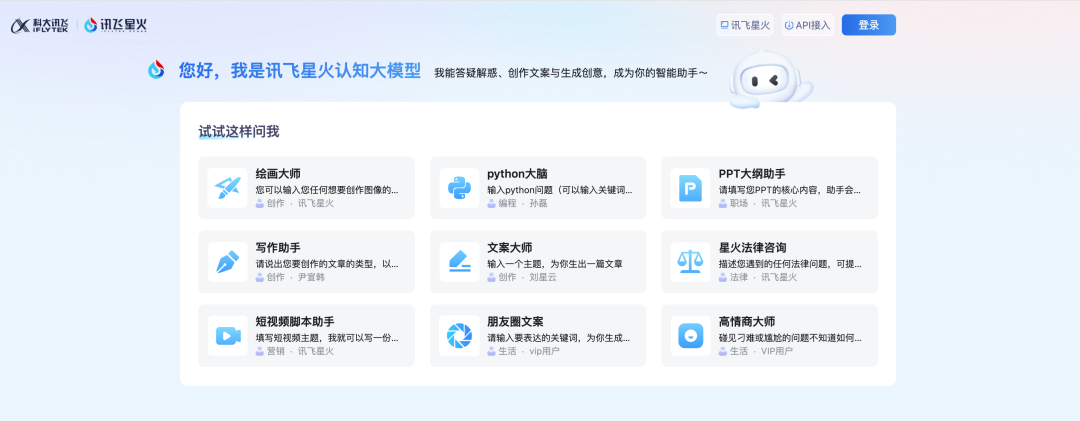Click the robot mascot image
1080x421 pixels.
tap(770, 79)
